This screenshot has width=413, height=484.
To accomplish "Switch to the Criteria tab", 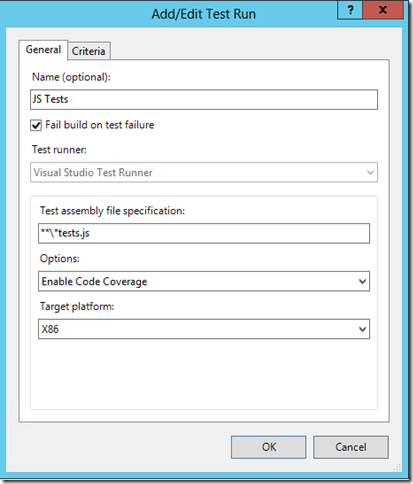I will coord(89,51).
